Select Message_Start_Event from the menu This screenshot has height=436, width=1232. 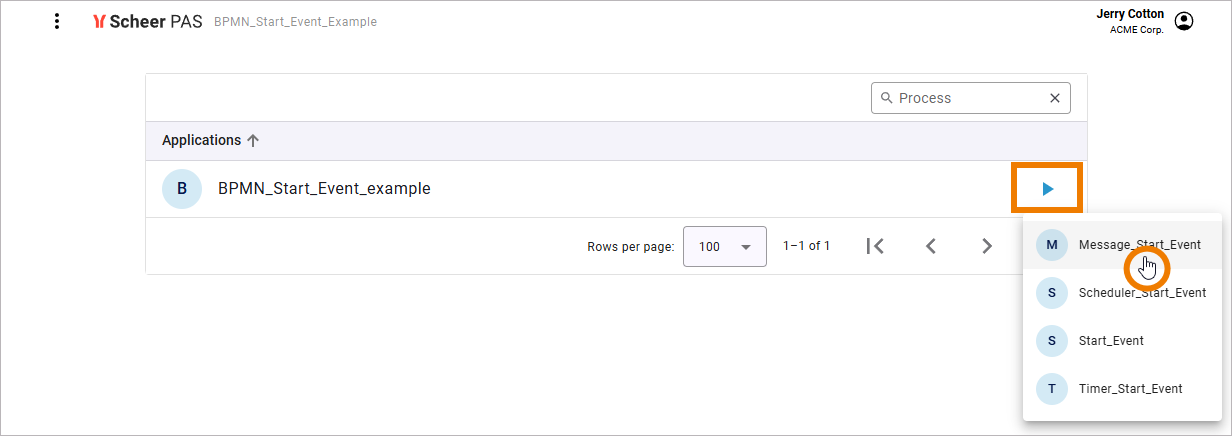[x=1139, y=244]
